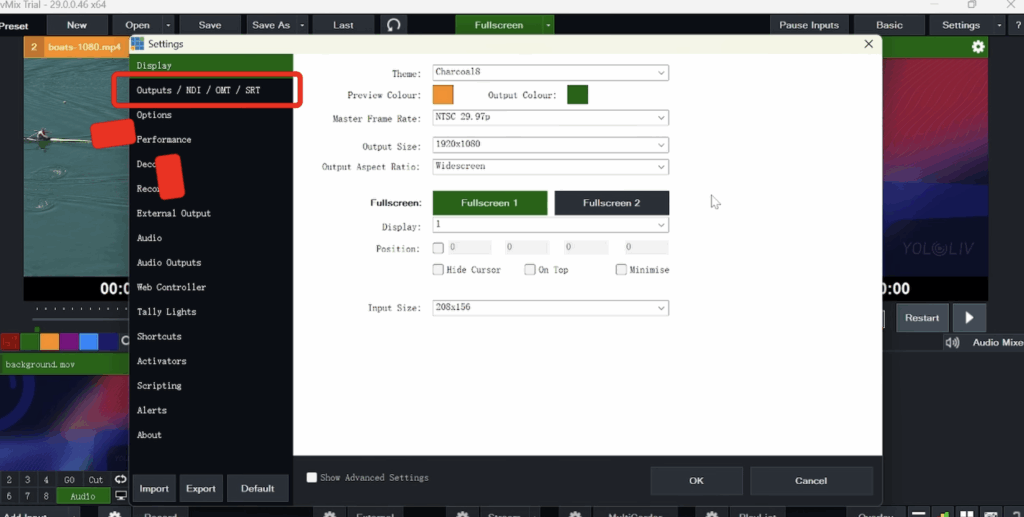This screenshot has height=517, width=1024.
Task: Toggle Show Advanced Settings checkbox
Action: coord(312,478)
